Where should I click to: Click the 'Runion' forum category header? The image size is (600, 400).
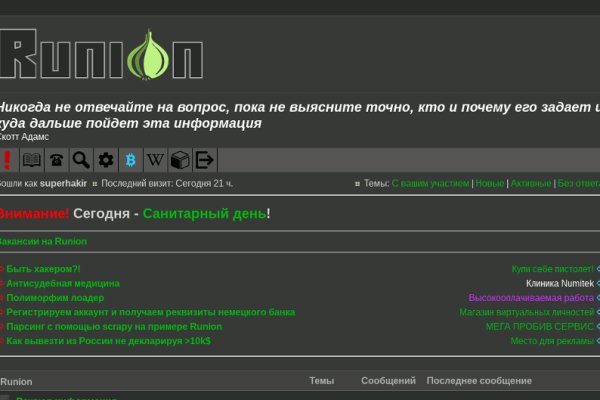point(16,381)
